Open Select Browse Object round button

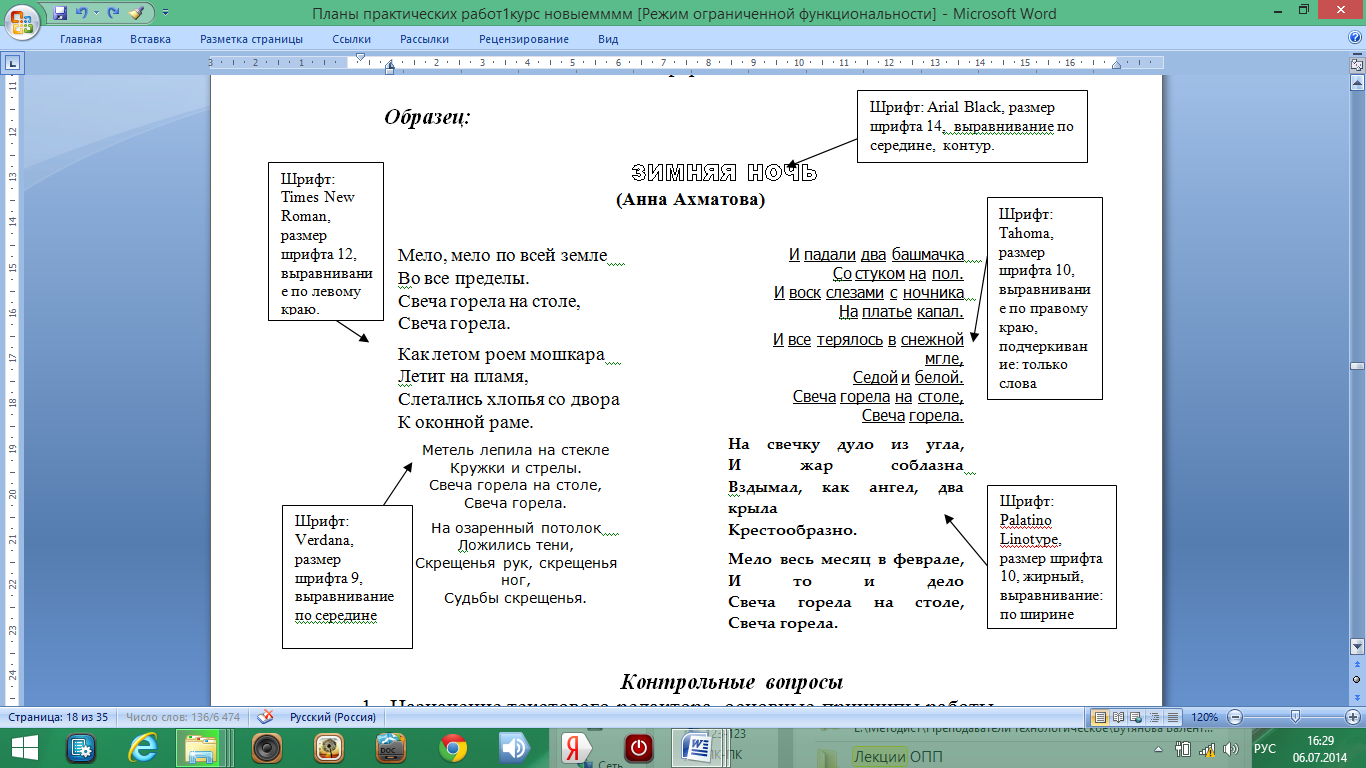click(1357, 679)
